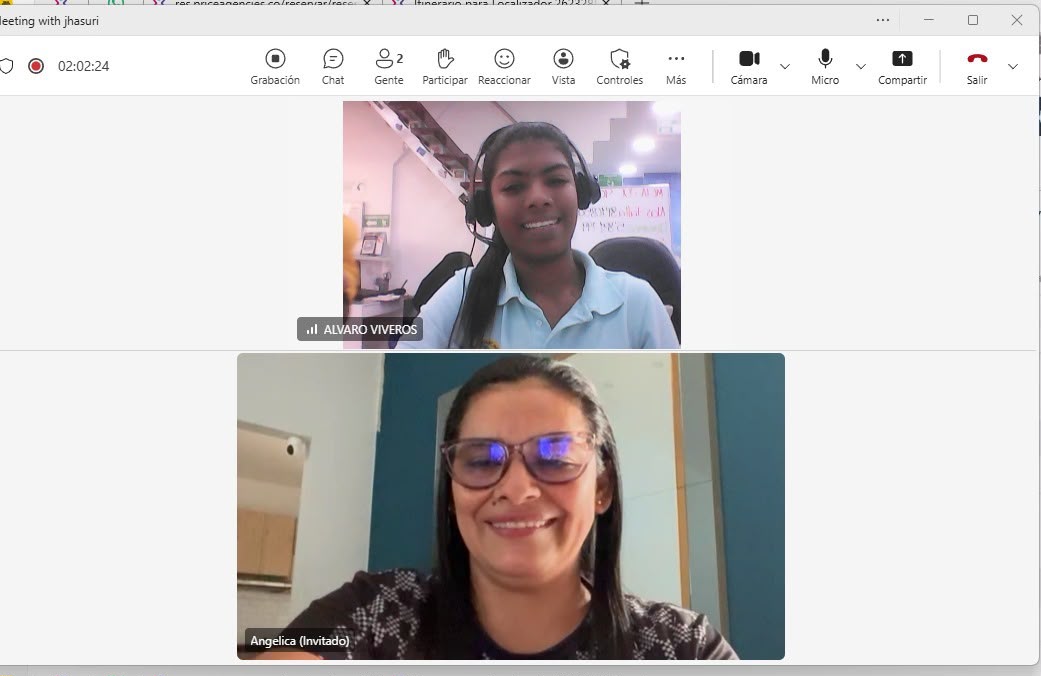
Task: Minimize the meeting window
Action: pyautogui.click(x=928, y=20)
